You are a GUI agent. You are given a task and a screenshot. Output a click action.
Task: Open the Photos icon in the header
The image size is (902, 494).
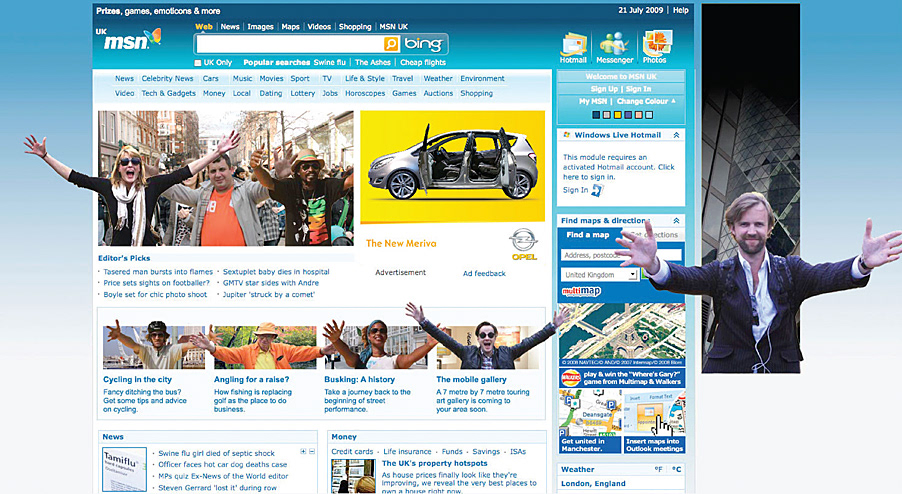point(655,44)
